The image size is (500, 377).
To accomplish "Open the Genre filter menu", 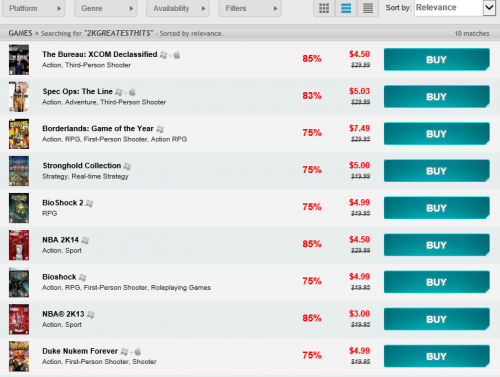I will click(106, 8).
